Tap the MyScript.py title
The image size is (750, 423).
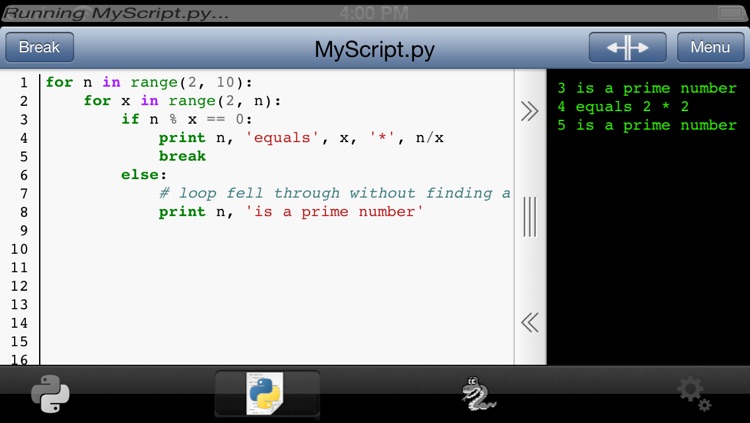373,48
